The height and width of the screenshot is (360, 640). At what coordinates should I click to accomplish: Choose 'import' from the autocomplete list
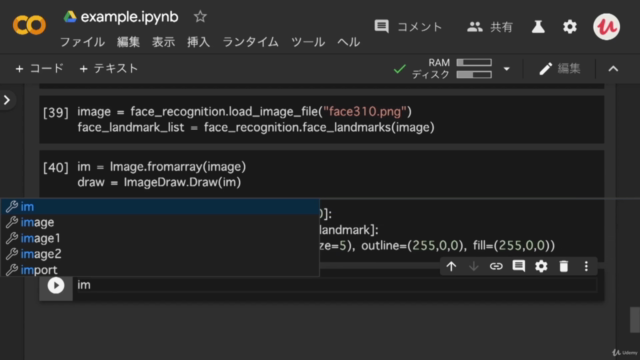(x=160, y=269)
